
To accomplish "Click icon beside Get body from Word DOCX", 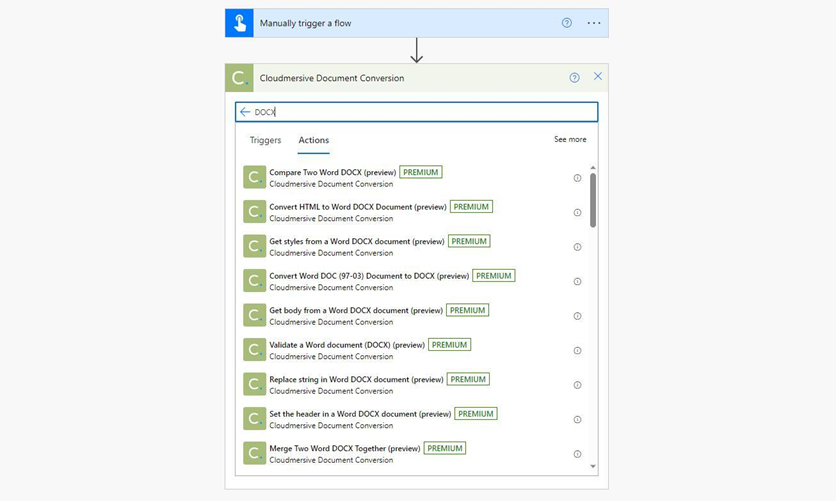I will (x=254, y=316).
